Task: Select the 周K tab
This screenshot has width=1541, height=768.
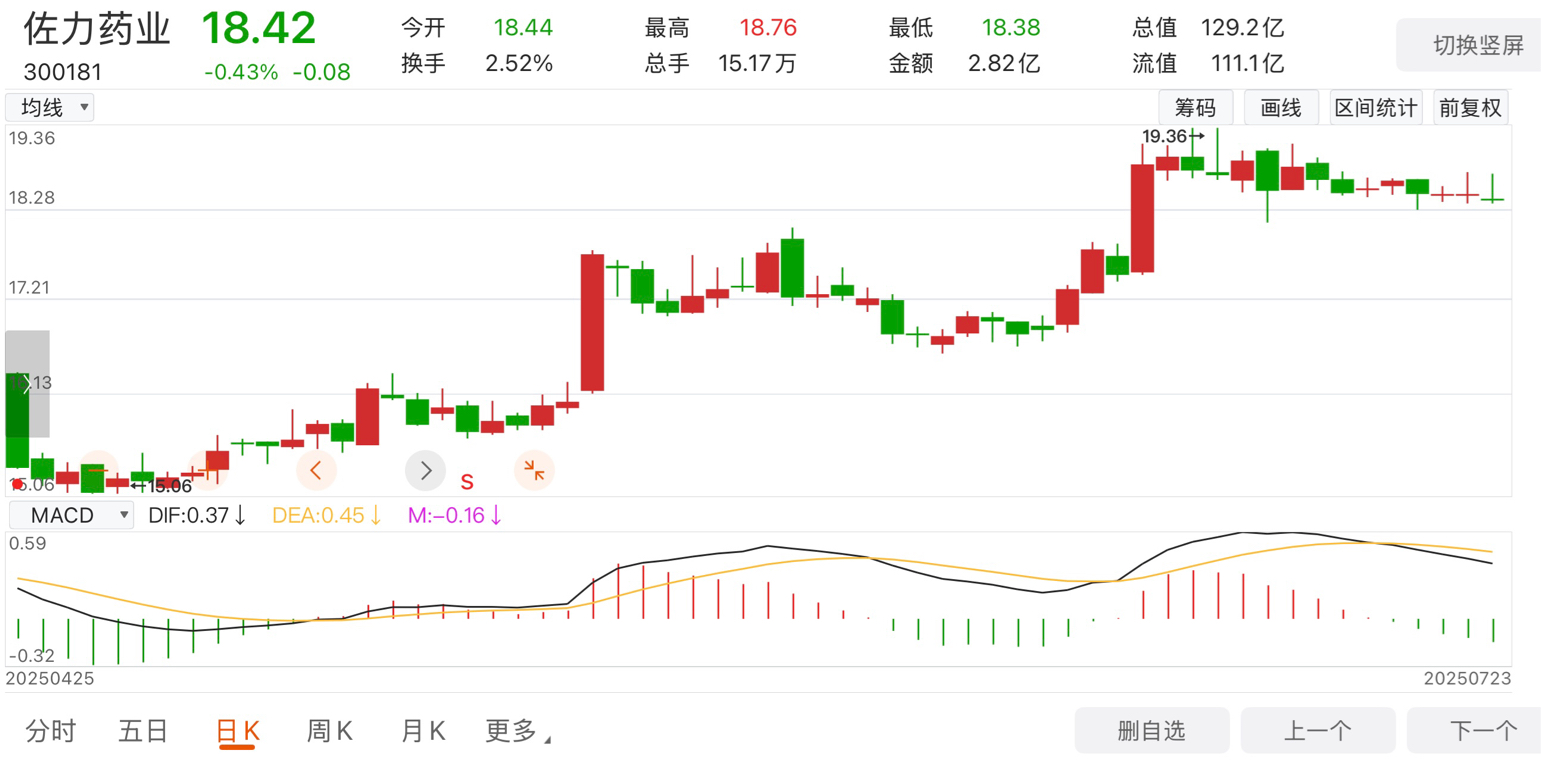Action: coord(329,732)
